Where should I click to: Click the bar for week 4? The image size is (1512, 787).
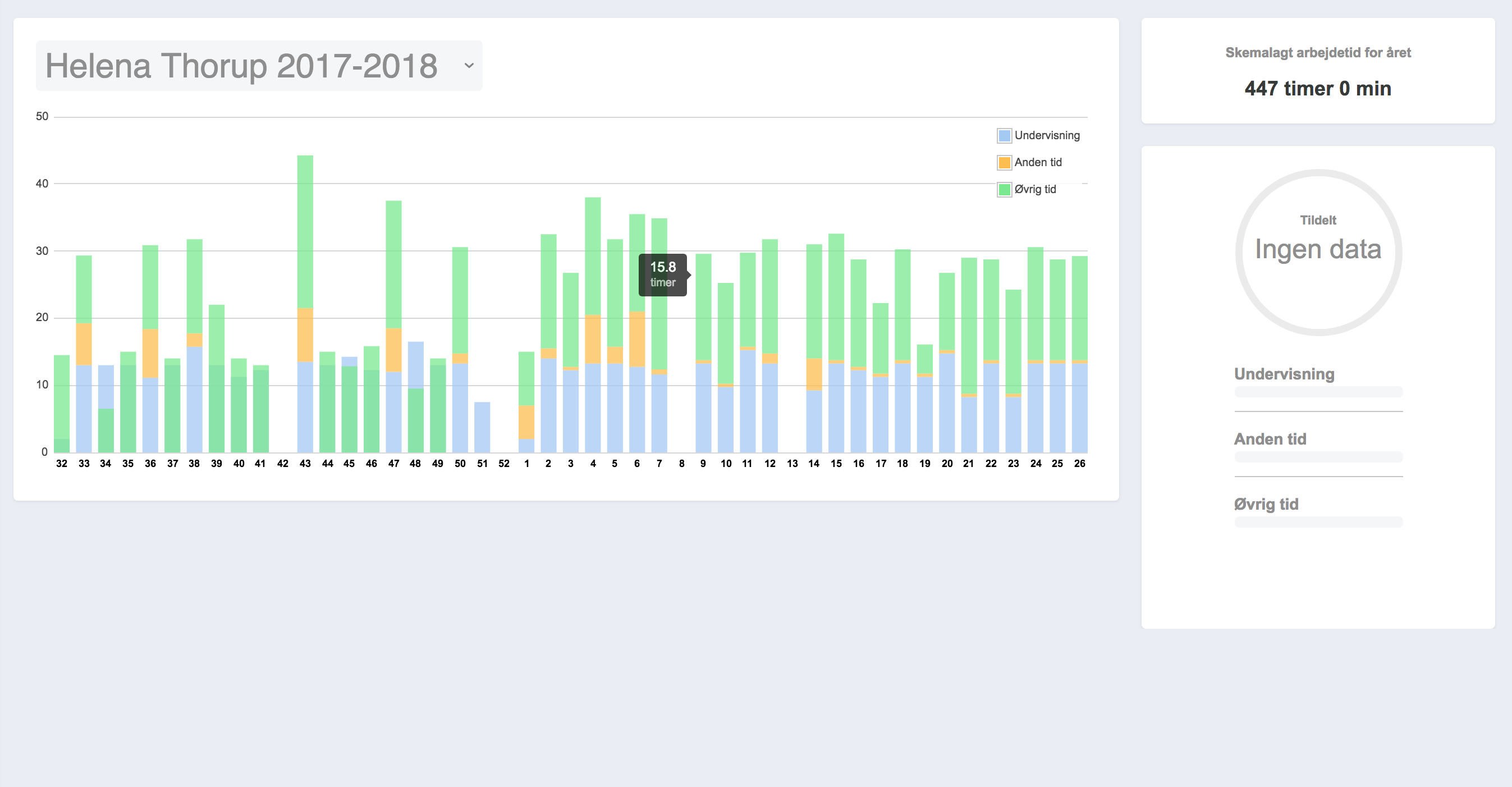(593, 325)
